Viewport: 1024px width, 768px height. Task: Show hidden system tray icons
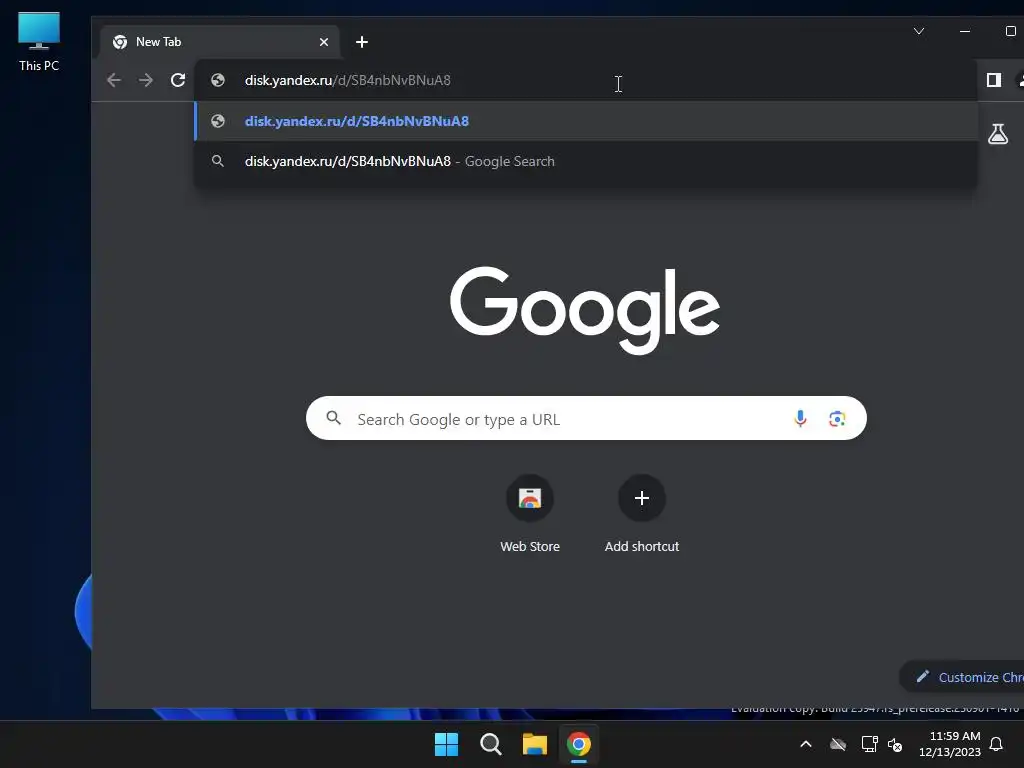tap(806, 744)
